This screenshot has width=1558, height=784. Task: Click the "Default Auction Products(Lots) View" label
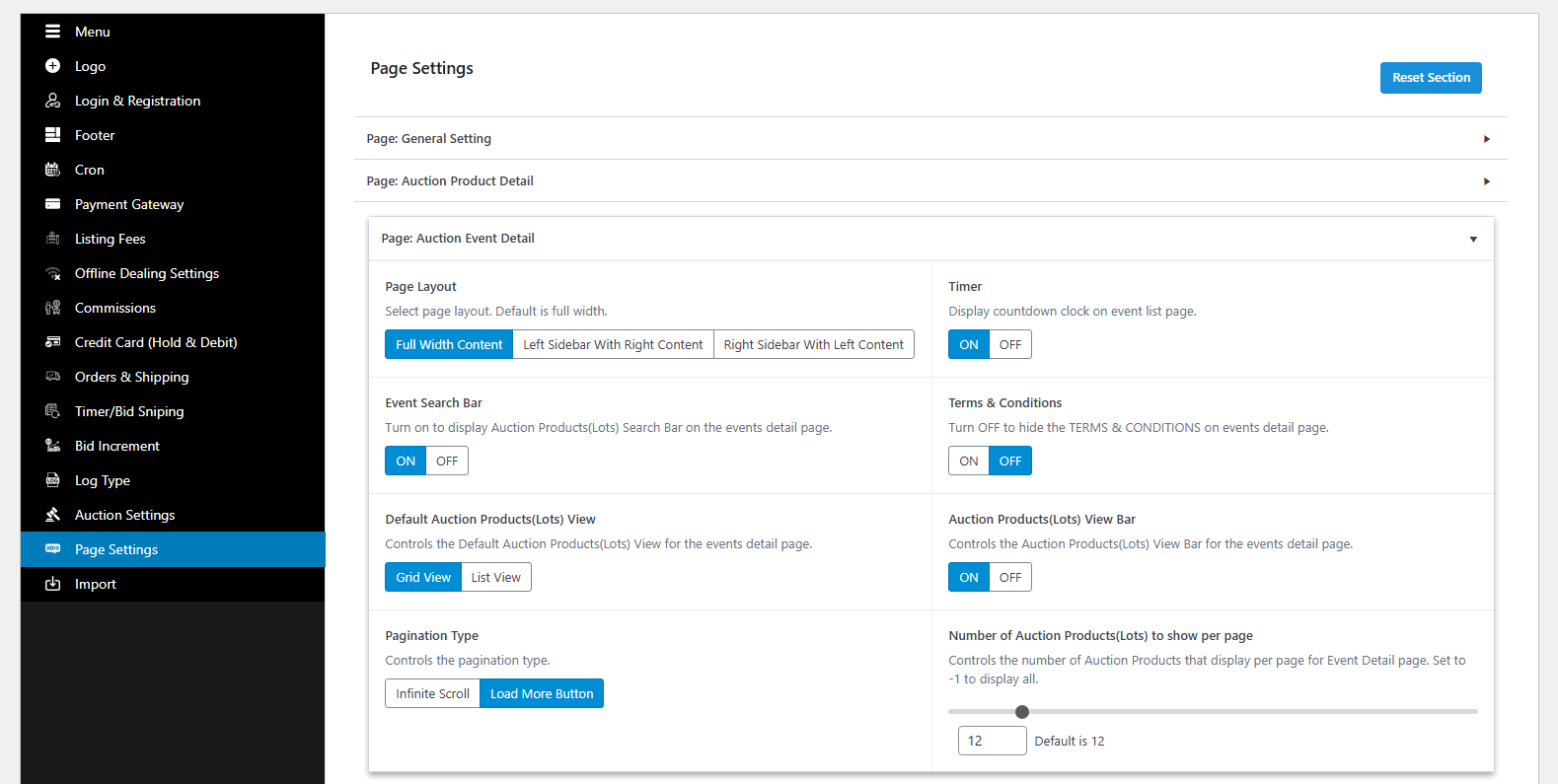coord(490,520)
